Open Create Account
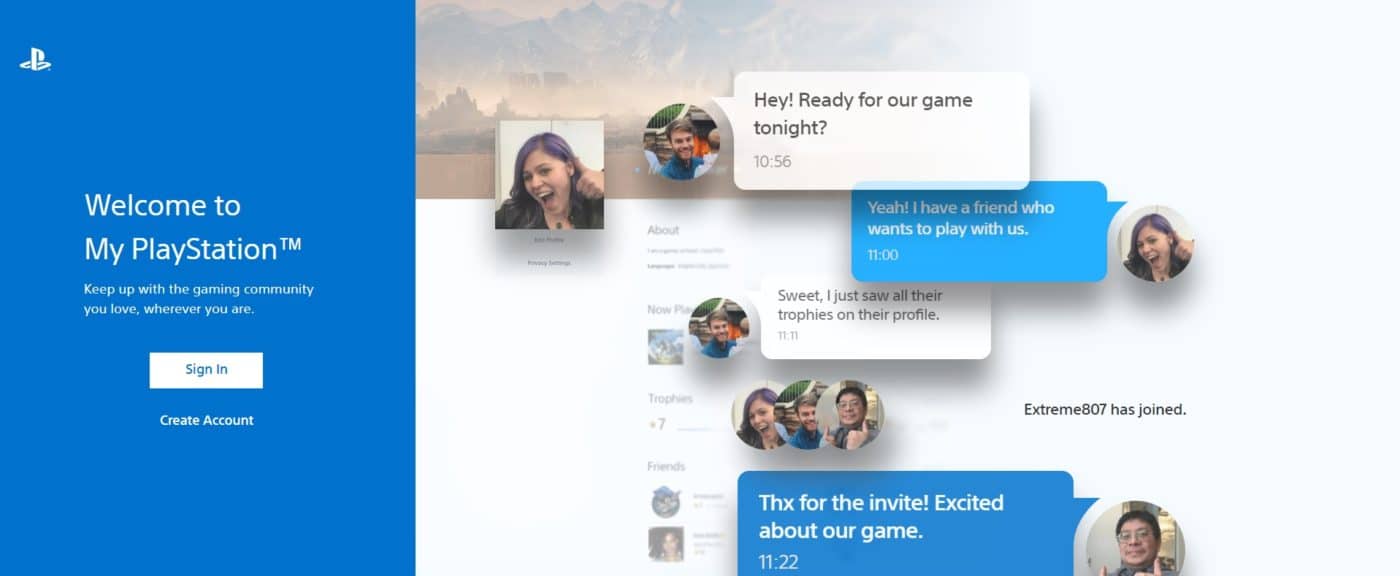 click(x=205, y=420)
